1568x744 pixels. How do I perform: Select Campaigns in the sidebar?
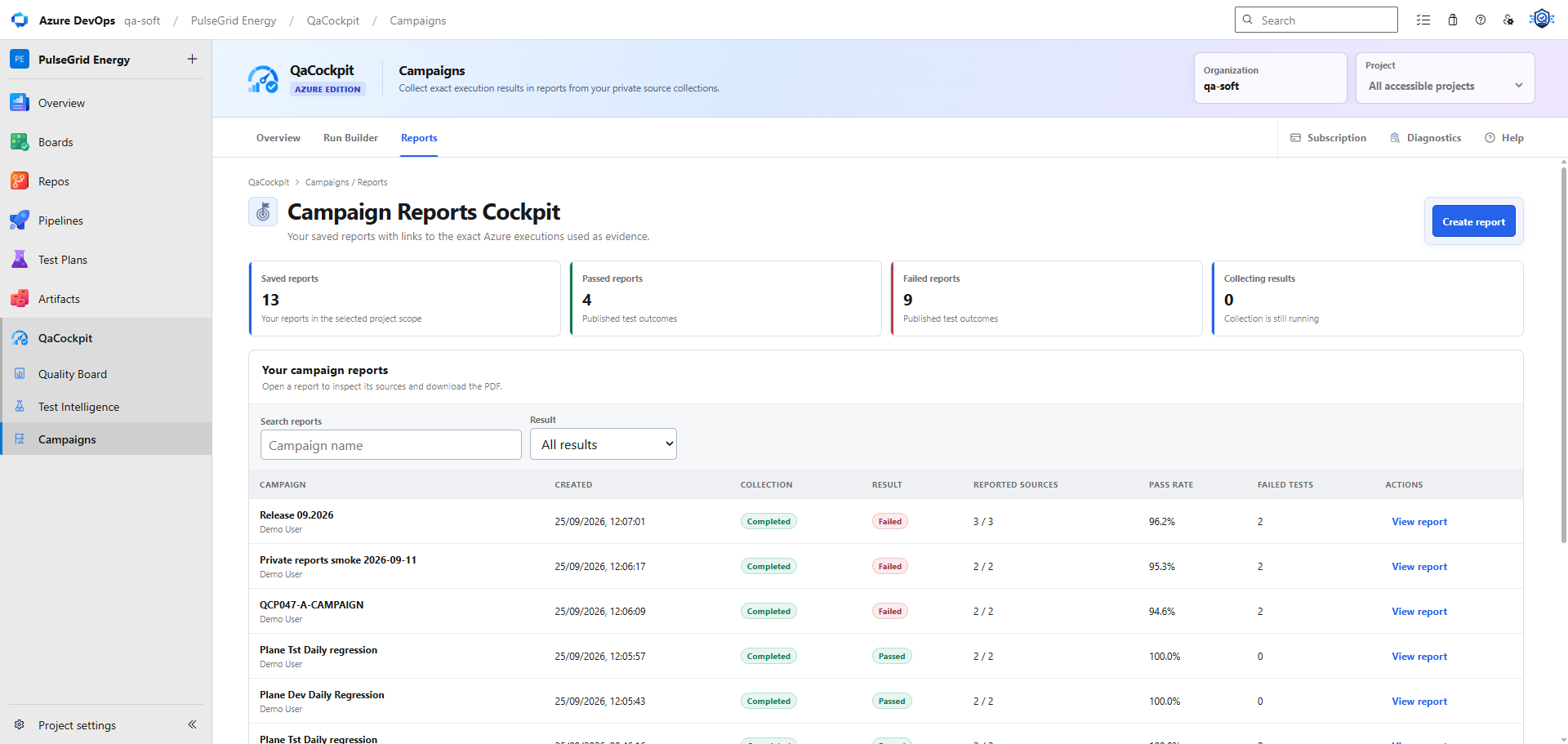point(106,439)
